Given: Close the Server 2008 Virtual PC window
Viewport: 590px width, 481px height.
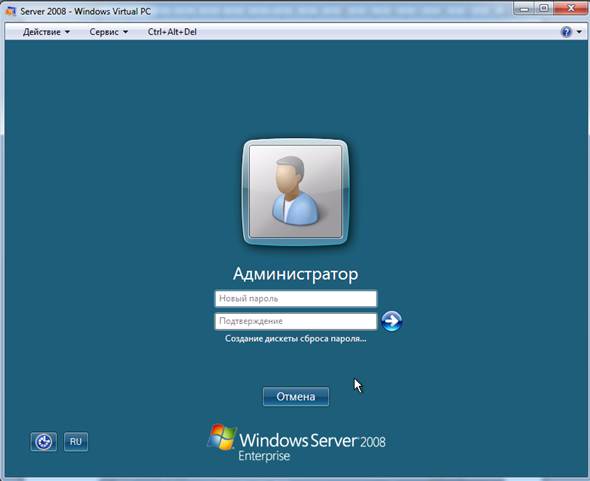Looking at the screenshot, I should 570,9.
